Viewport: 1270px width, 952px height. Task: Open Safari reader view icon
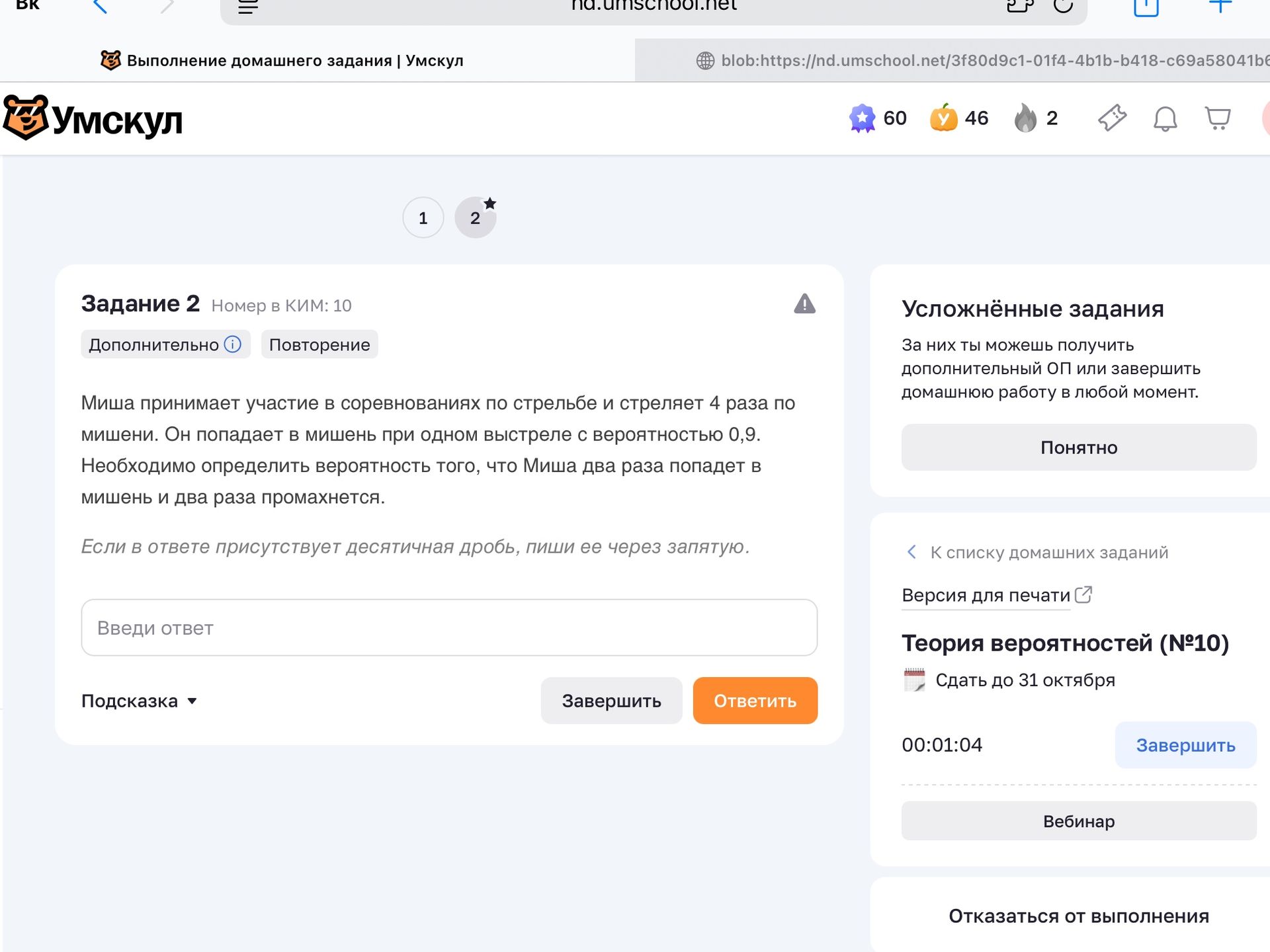tap(248, 7)
